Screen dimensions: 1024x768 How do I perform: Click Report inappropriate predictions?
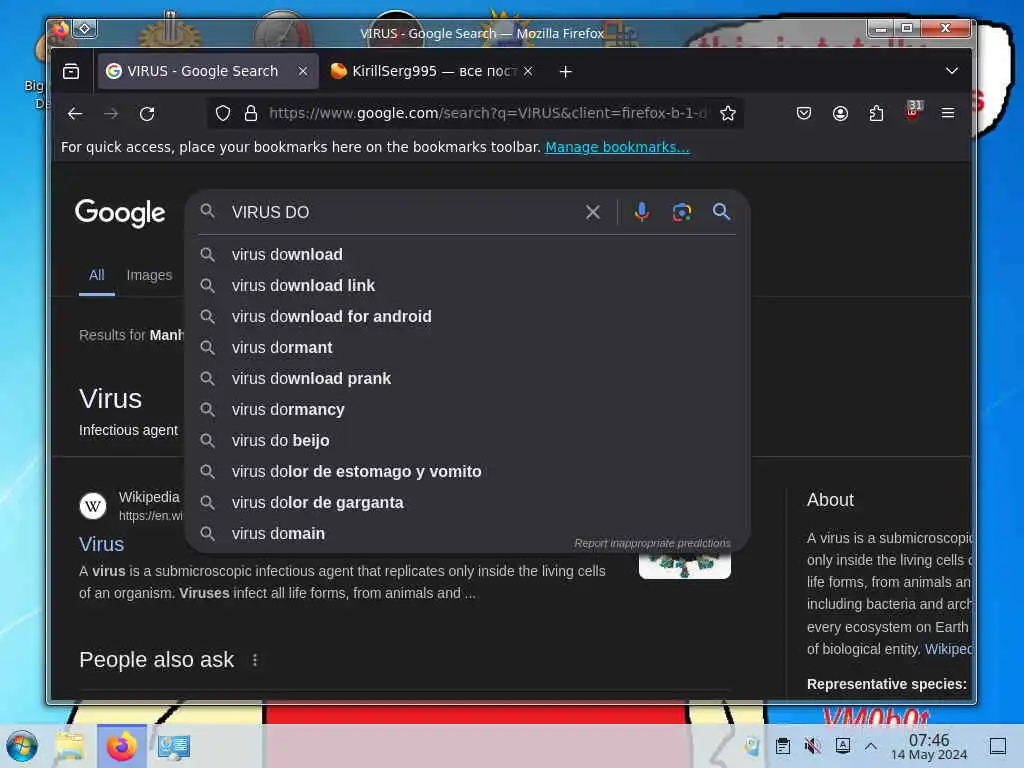pos(652,543)
